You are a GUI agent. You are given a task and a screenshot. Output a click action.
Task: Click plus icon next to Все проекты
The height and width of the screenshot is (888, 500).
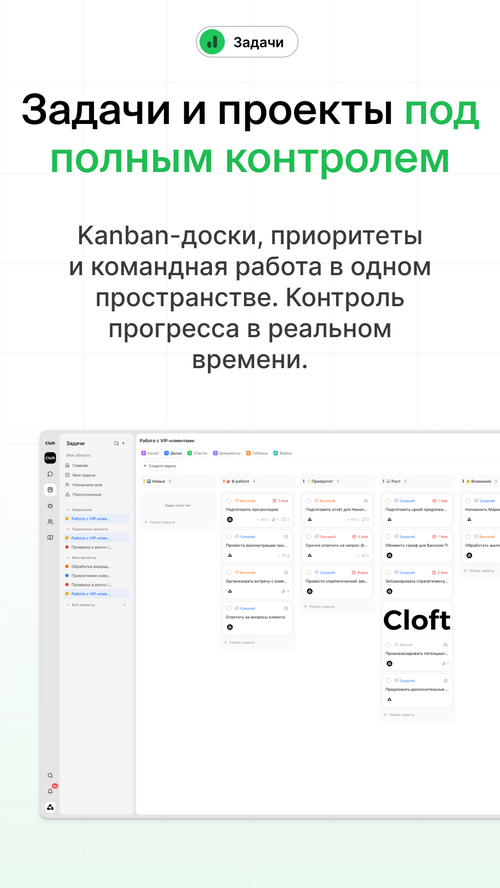click(x=125, y=605)
